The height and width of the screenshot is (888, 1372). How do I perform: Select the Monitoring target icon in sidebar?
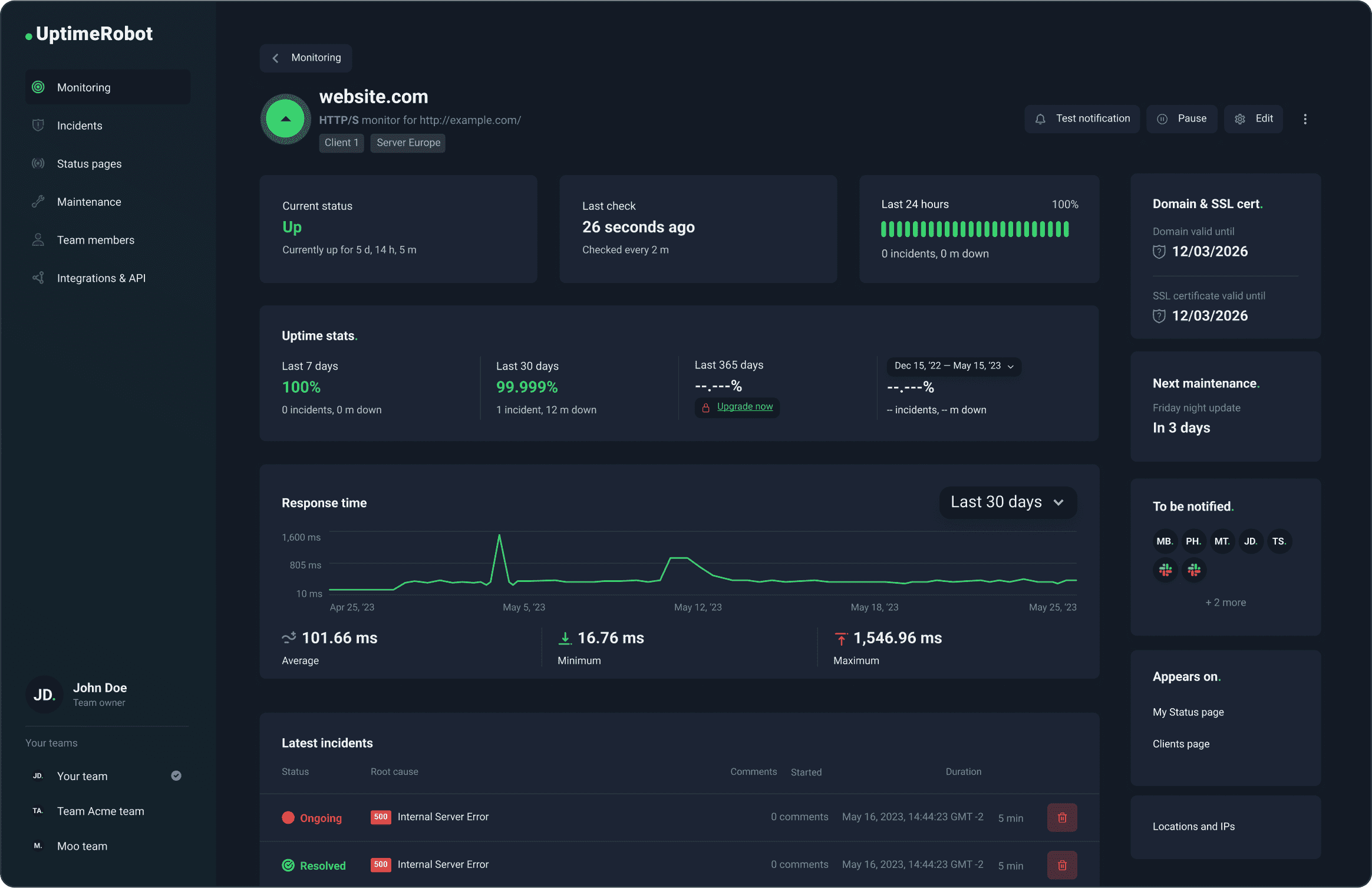point(38,87)
